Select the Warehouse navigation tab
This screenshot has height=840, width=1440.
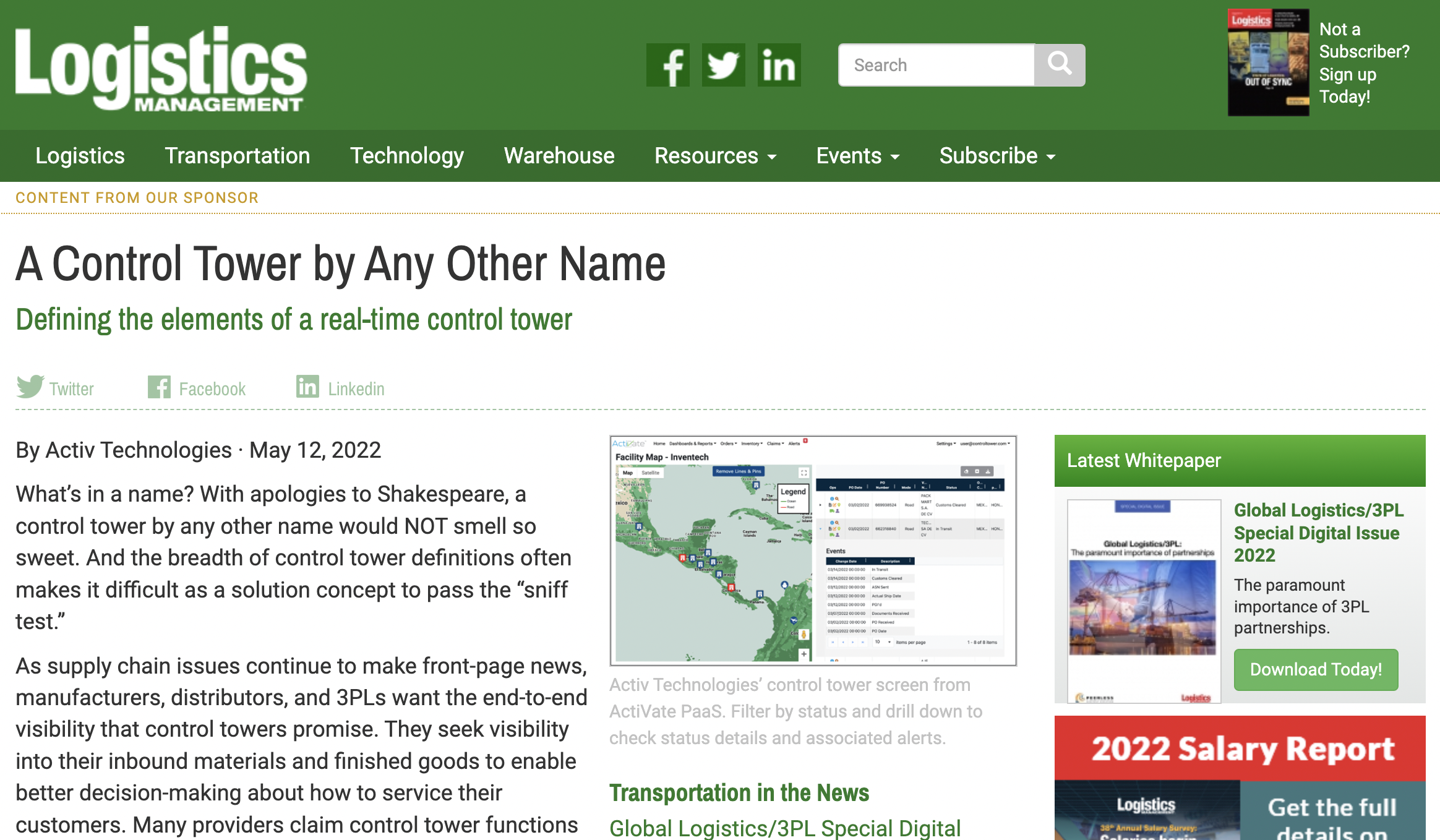pyautogui.click(x=558, y=155)
